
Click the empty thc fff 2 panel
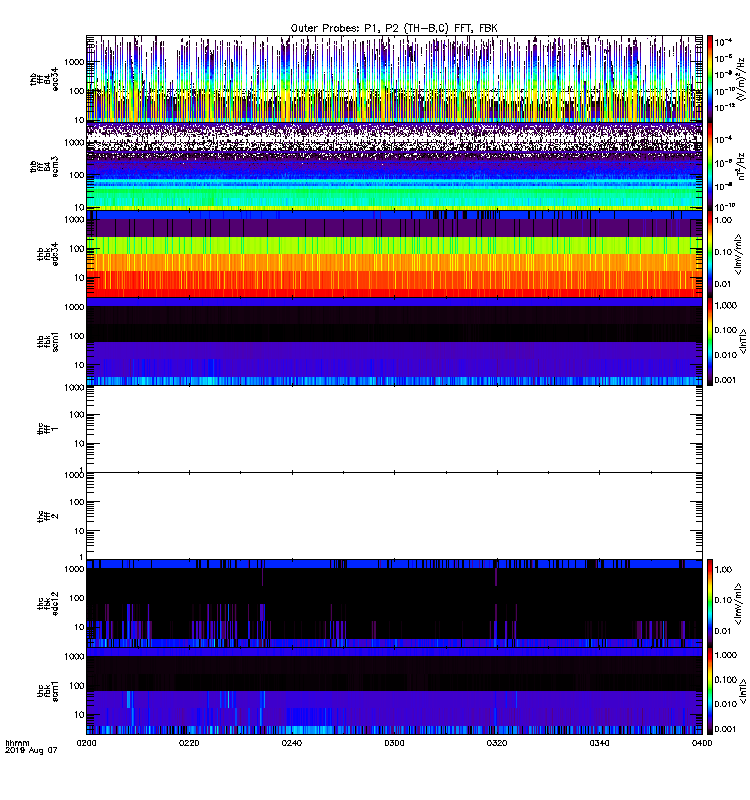coord(394,516)
